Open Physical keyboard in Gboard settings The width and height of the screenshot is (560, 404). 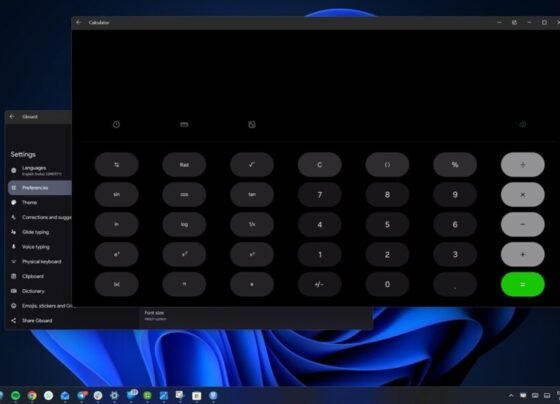tap(40, 261)
